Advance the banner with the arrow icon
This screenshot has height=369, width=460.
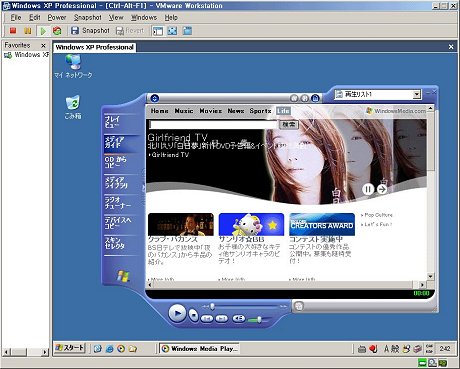(x=382, y=189)
